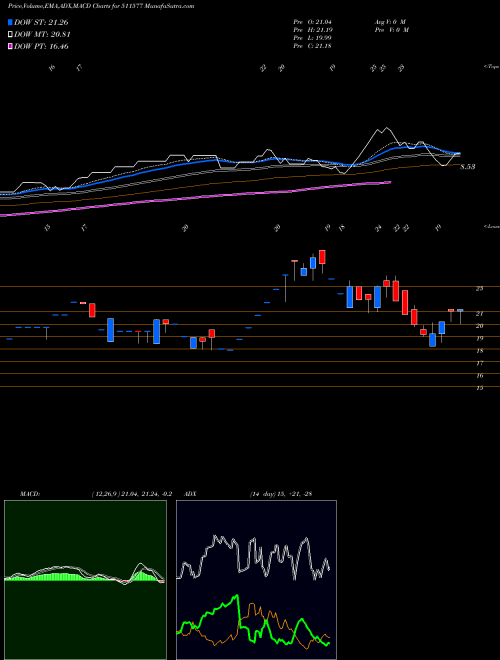Click the 16 price axis label
Image resolution: width=500 pixels, height=660 pixels.
pyautogui.click(x=479, y=375)
